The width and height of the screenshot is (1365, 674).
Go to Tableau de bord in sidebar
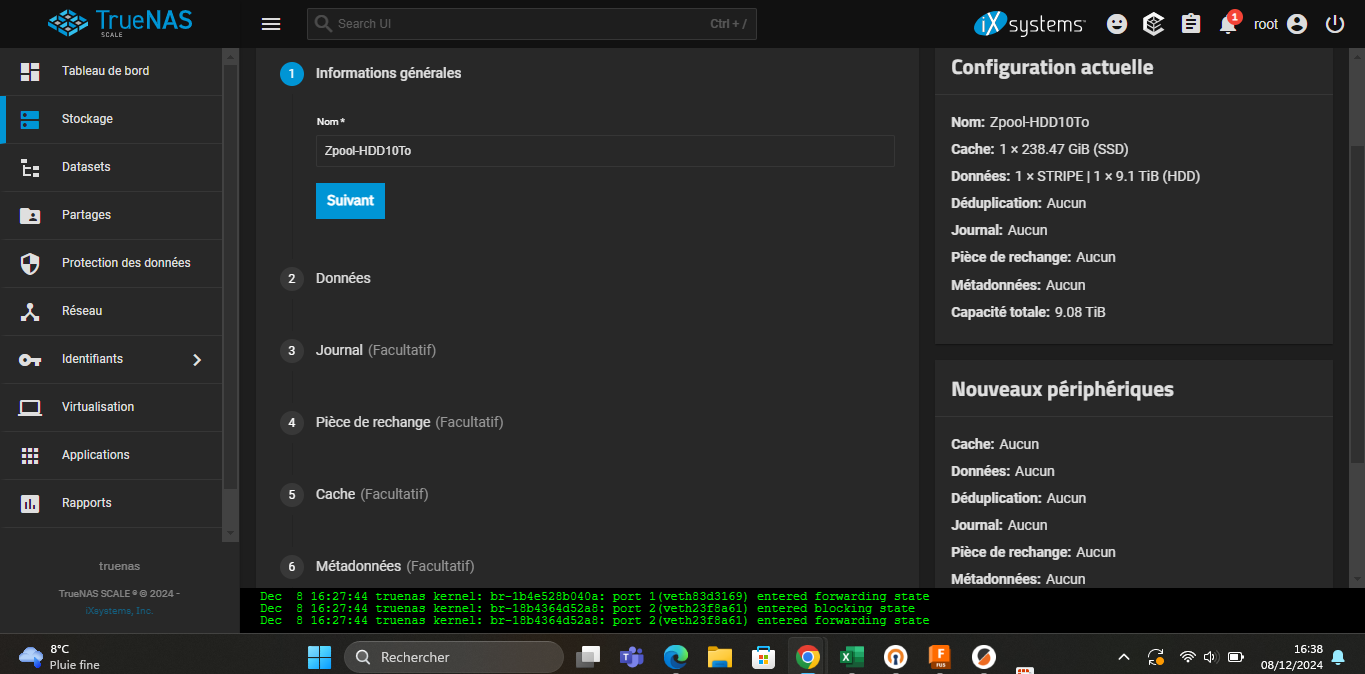pos(111,71)
